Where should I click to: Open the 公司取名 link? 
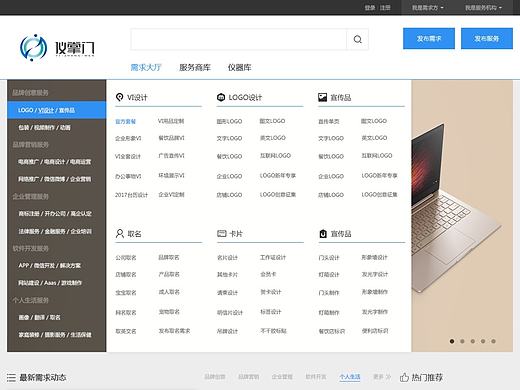[x=126, y=258]
